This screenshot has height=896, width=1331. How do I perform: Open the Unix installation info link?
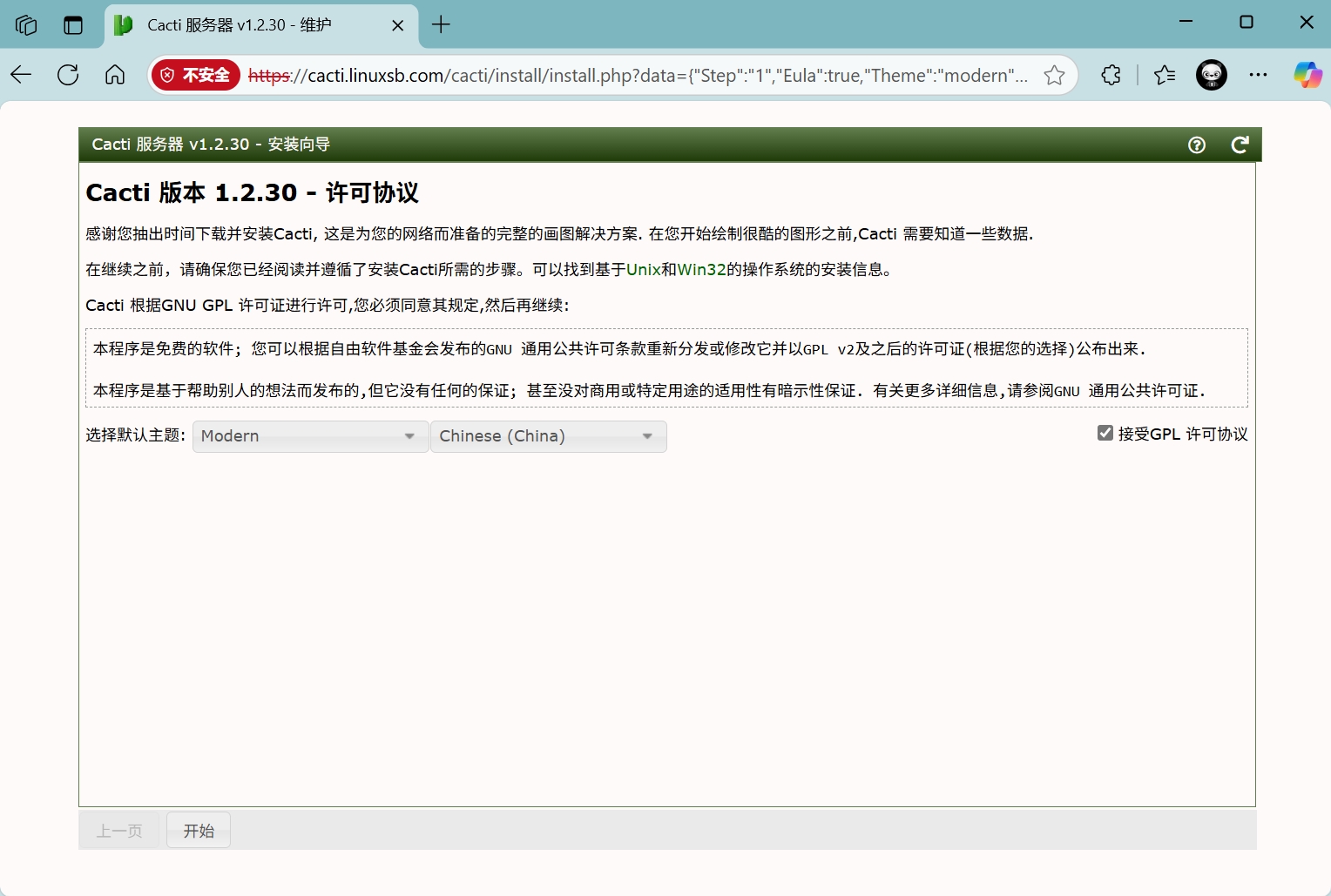pos(643,270)
